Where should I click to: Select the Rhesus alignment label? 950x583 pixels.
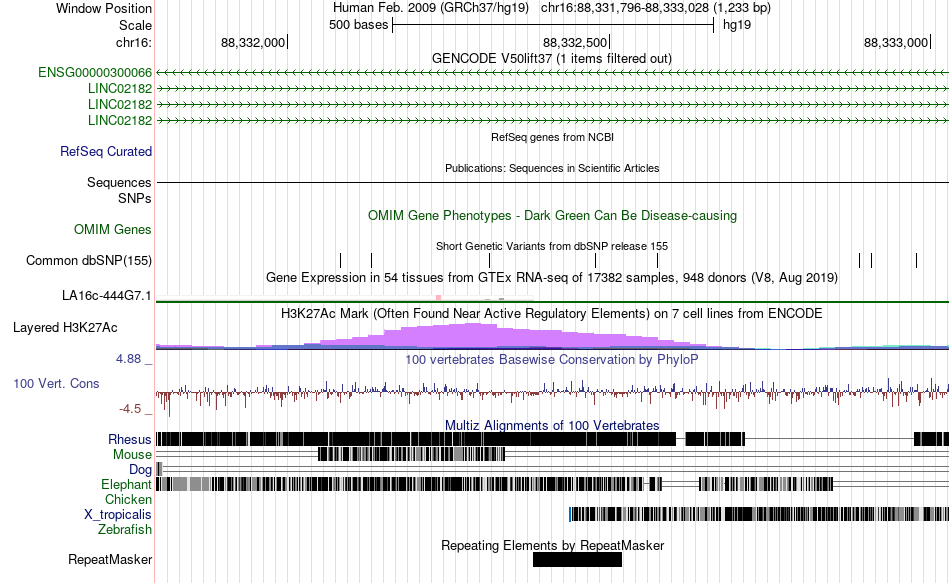(x=130, y=439)
